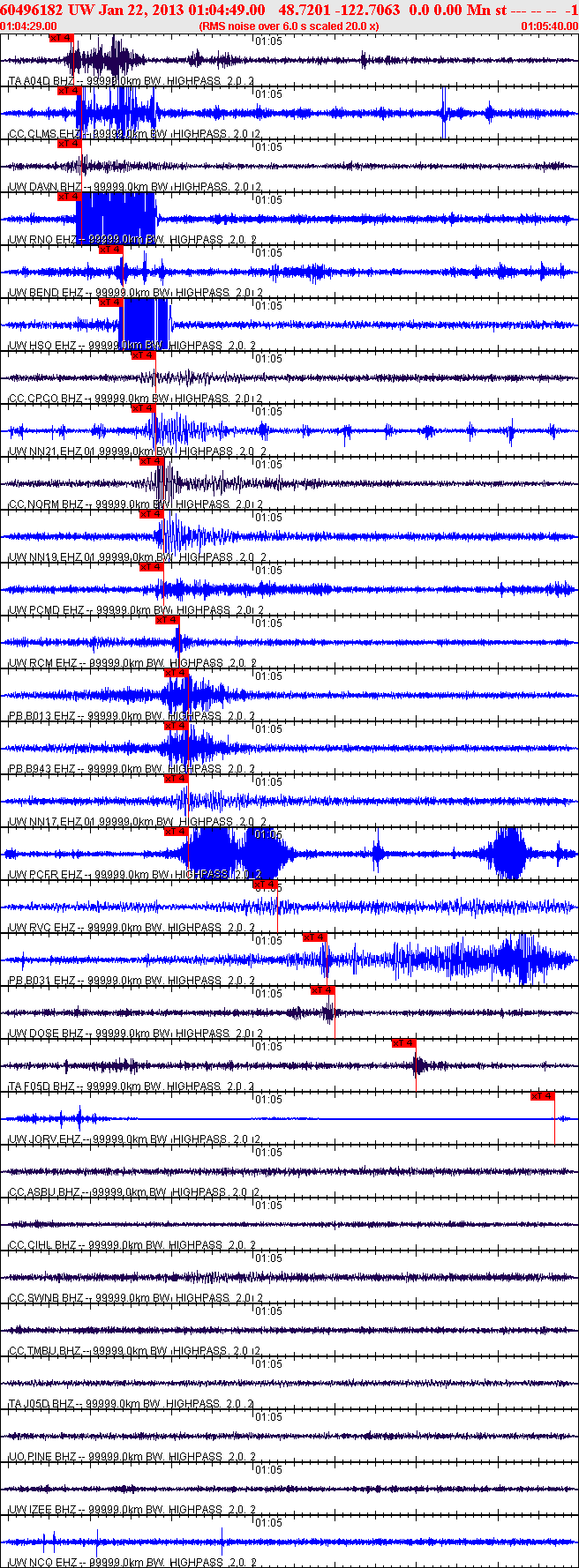Click the red pick marker on CC CPCO trace
Screen dimensions: 579x1568
(143, 355)
